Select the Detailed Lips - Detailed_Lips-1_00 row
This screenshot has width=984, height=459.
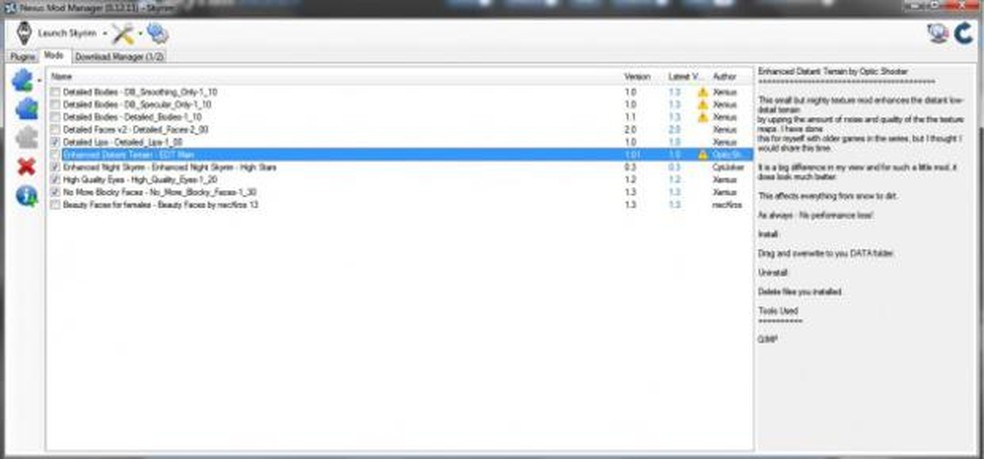click(x=400, y=143)
